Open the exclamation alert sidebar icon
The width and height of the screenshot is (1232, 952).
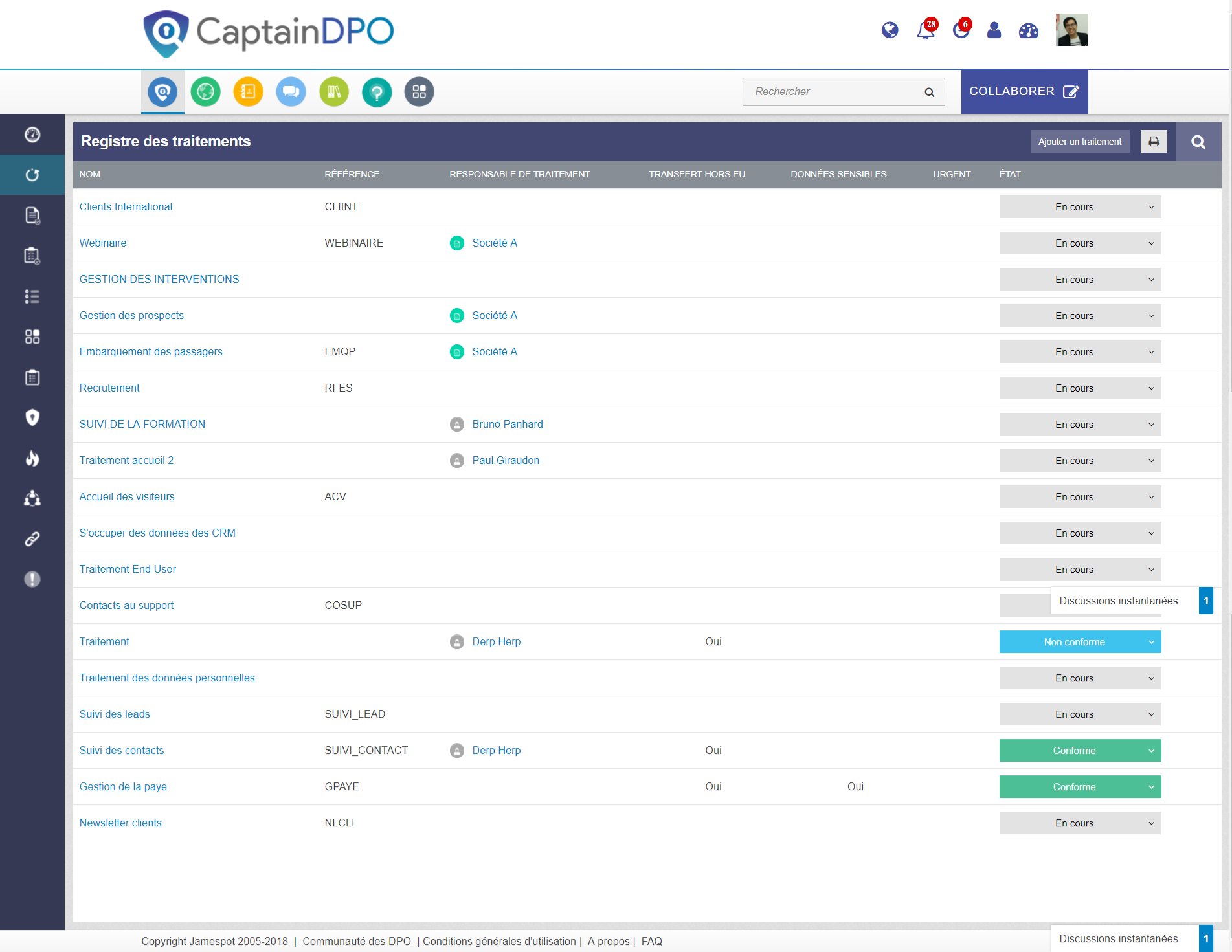point(32,579)
